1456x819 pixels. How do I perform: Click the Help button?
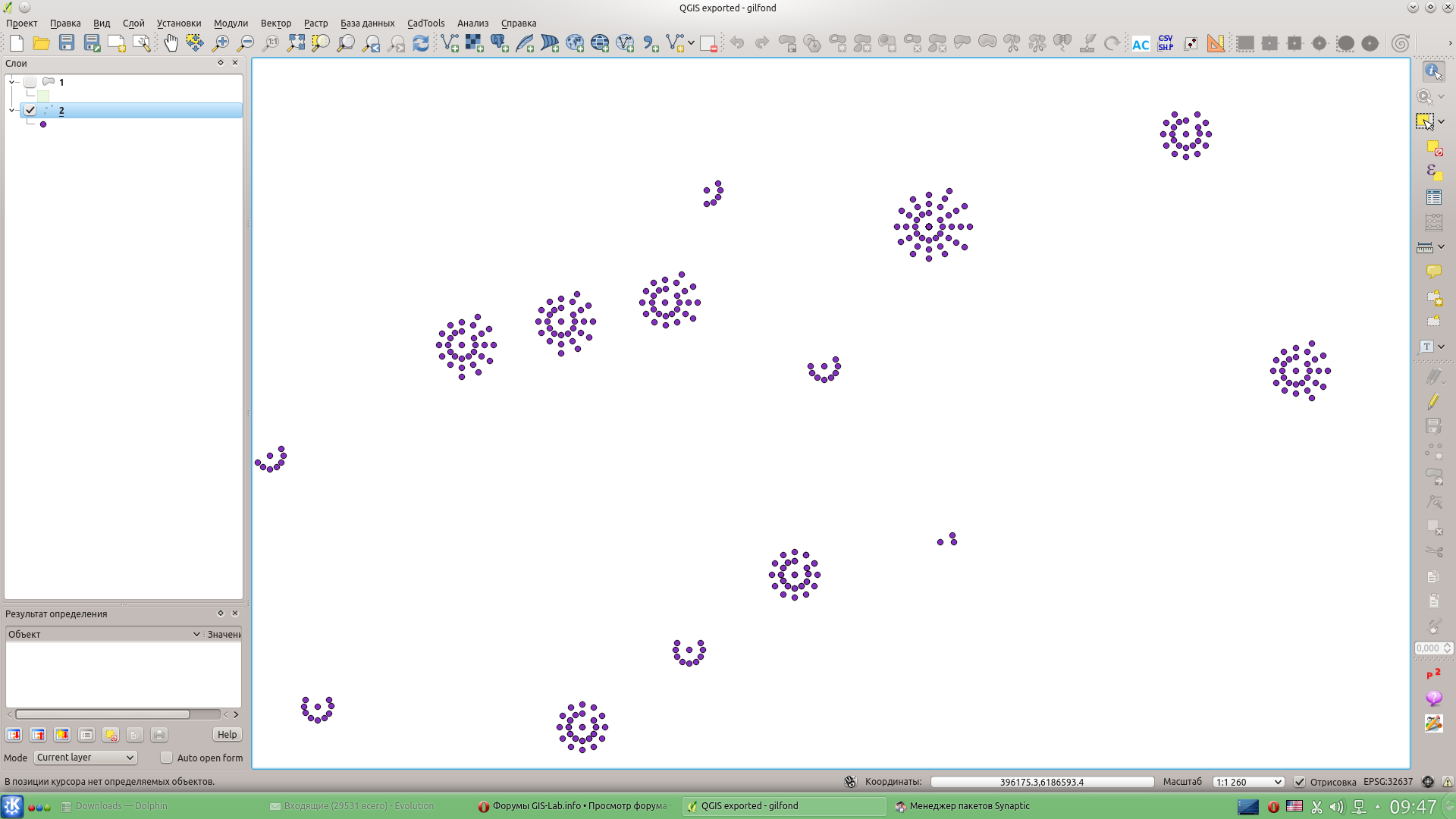point(227,734)
